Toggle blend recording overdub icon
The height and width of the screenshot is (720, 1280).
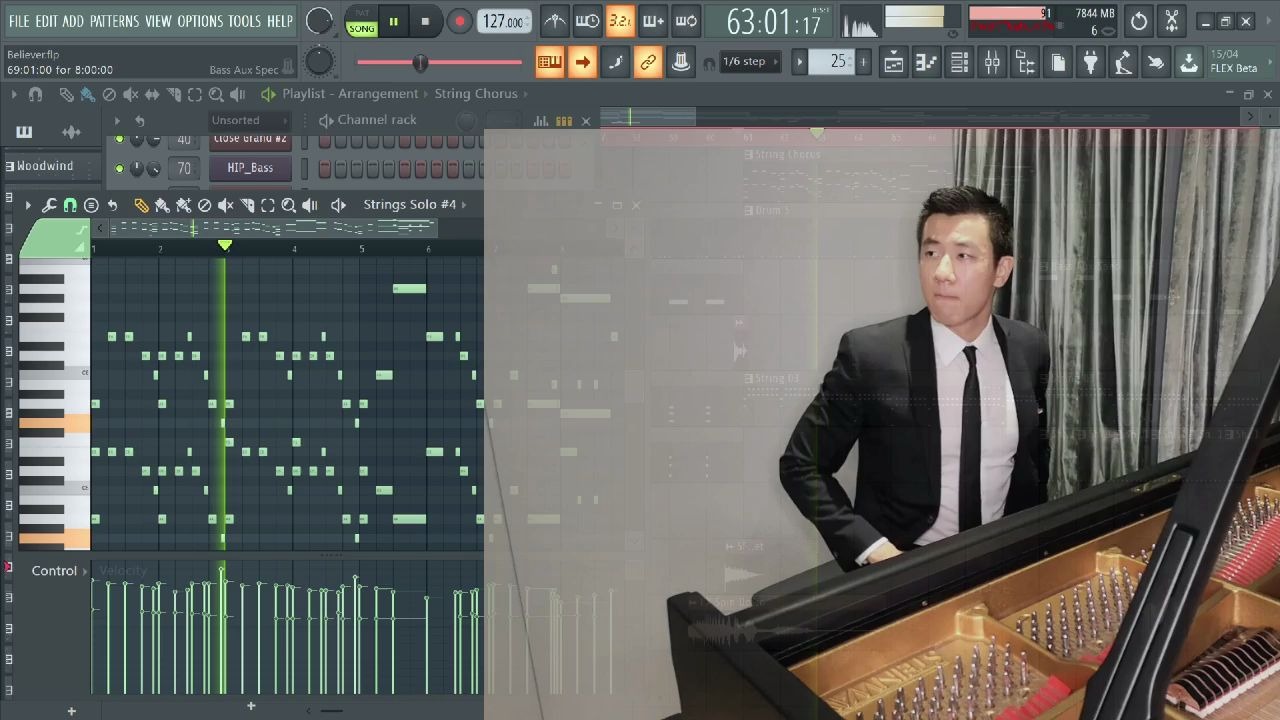point(653,21)
